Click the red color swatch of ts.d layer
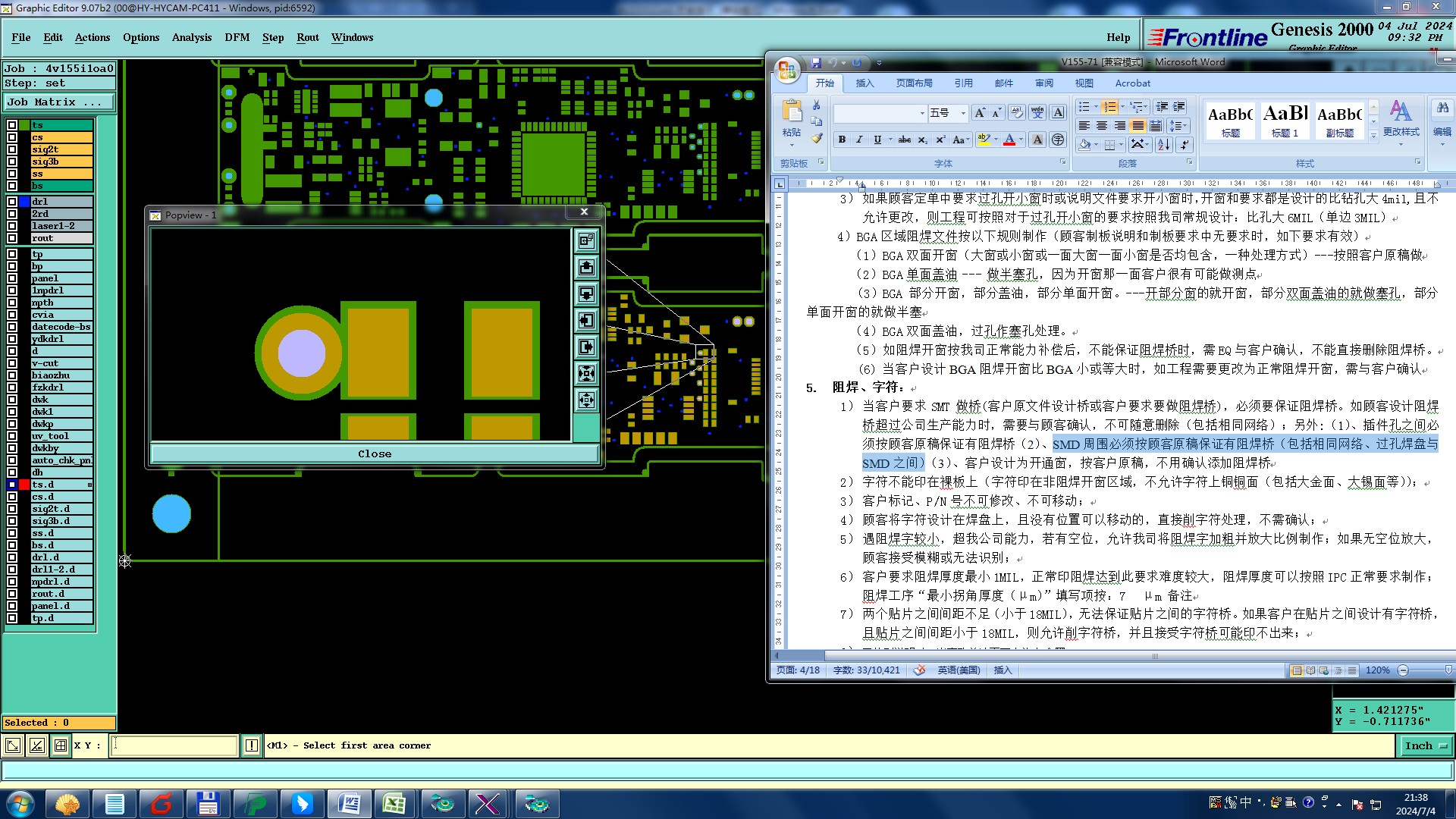Image resolution: width=1456 pixels, height=819 pixels. pyautogui.click(x=24, y=485)
